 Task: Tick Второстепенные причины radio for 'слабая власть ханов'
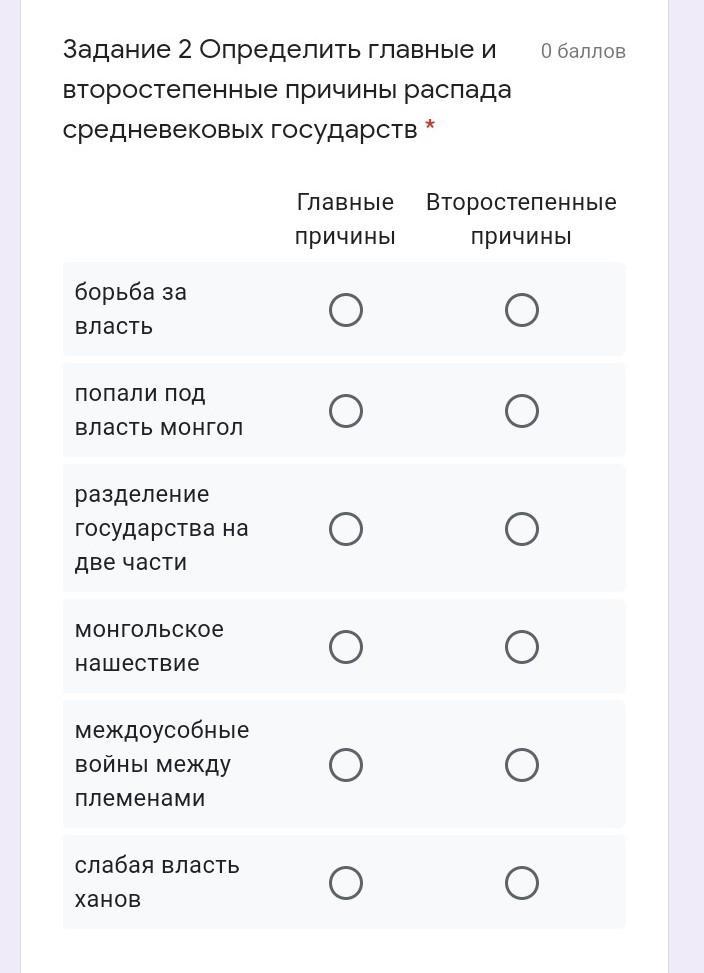click(x=522, y=883)
